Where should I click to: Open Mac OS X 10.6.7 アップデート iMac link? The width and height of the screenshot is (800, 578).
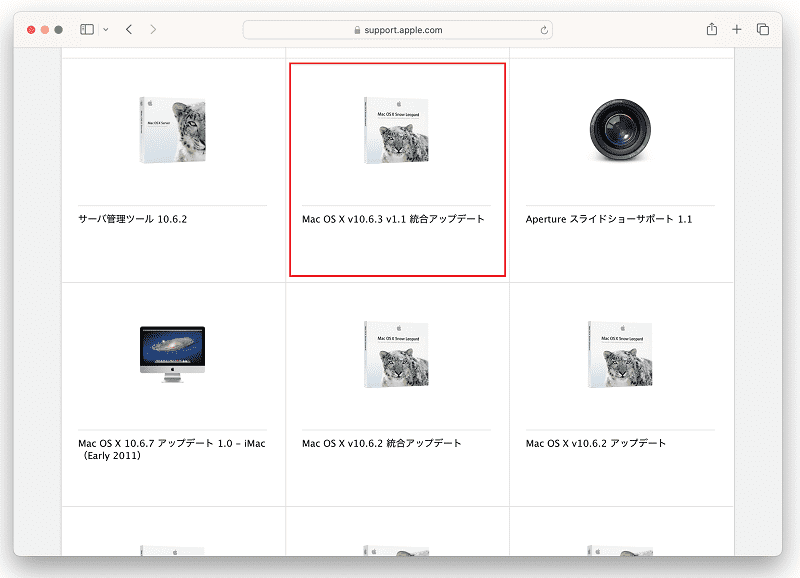(172, 449)
